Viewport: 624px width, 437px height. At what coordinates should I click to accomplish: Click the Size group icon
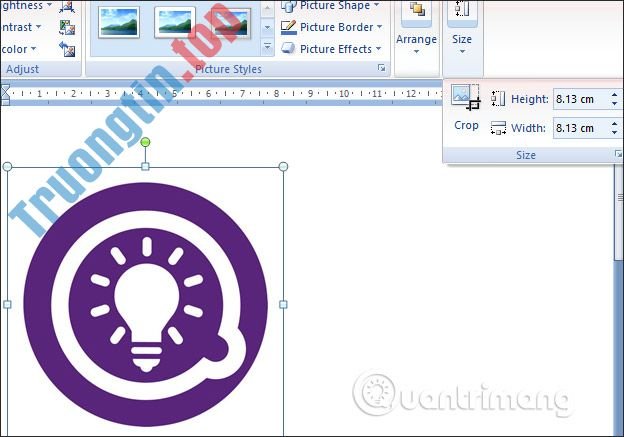[462, 9]
